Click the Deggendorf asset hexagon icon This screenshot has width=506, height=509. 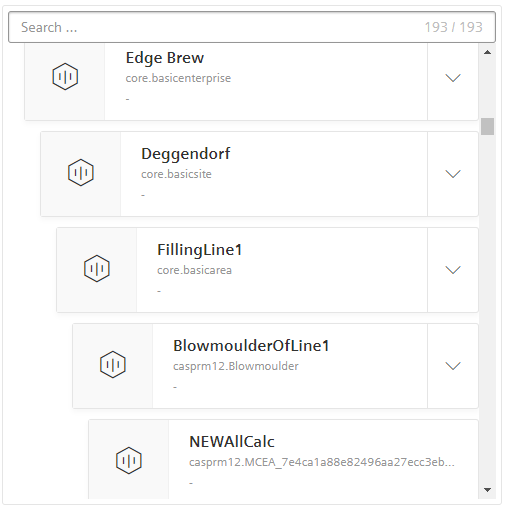[x=81, y=173]
